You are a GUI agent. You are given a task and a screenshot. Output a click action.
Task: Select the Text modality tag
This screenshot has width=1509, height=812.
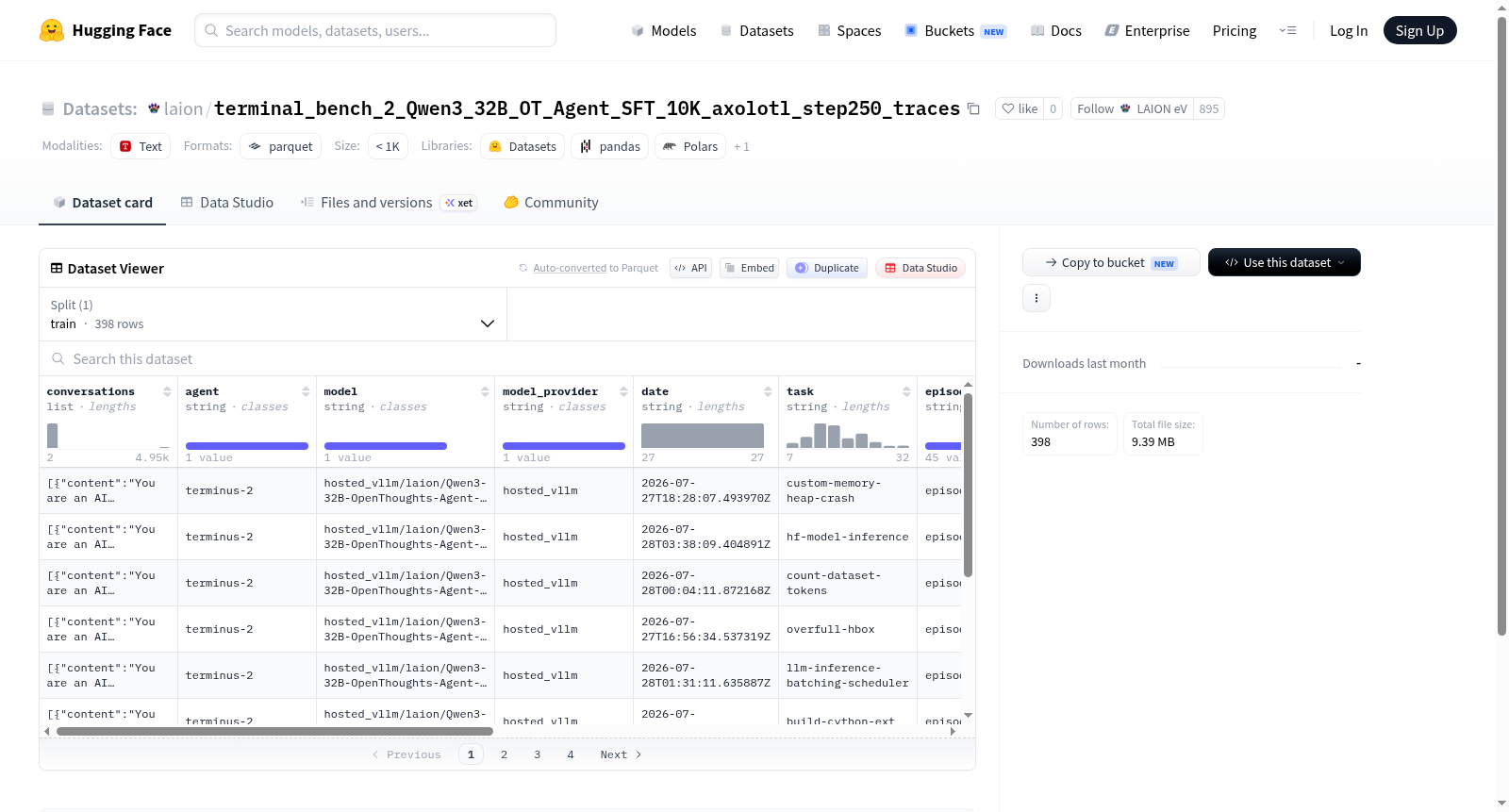(141, 146)
